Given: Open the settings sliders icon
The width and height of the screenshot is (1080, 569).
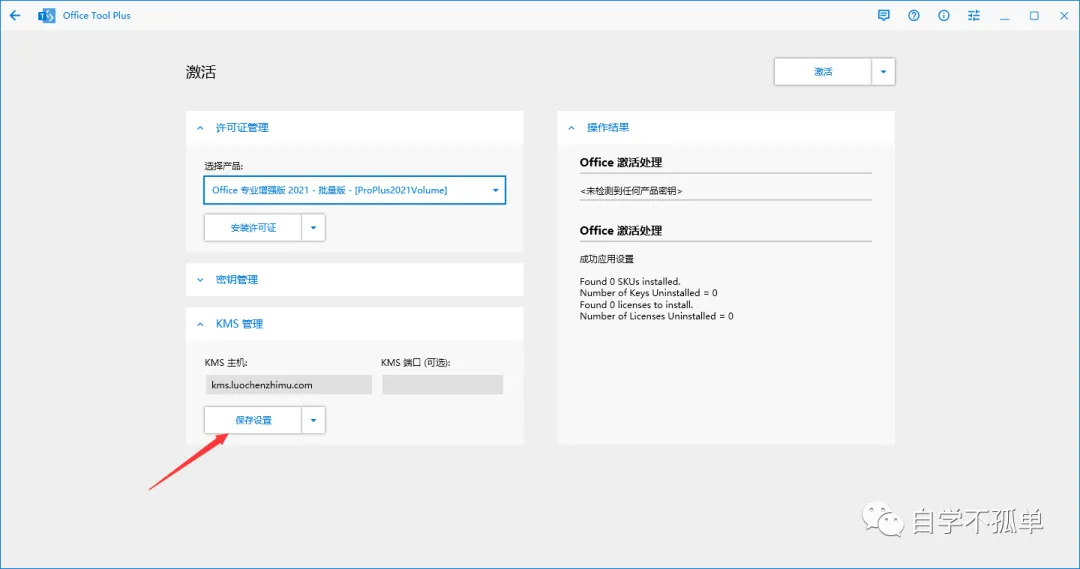Looking at the screenshot, I should pos(973,15).
